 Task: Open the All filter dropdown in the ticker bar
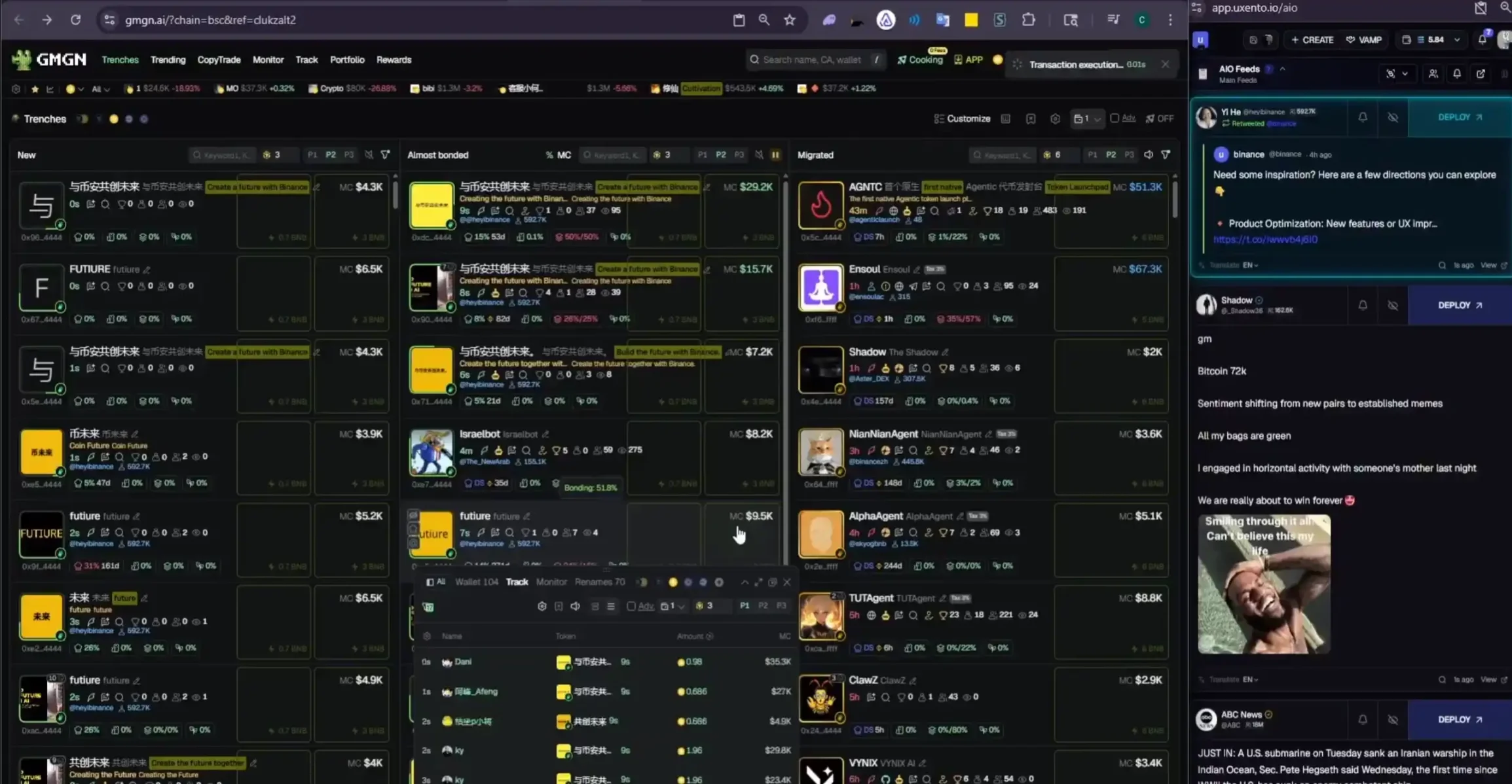click(100, 89)
